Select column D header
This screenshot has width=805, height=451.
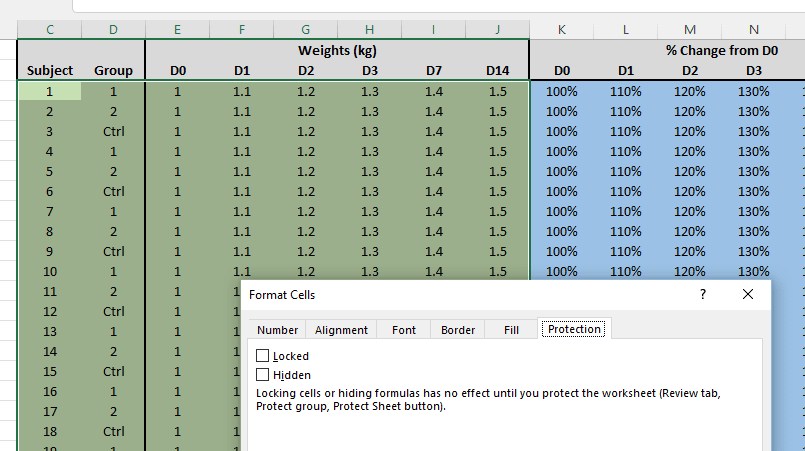click(113, 30)
